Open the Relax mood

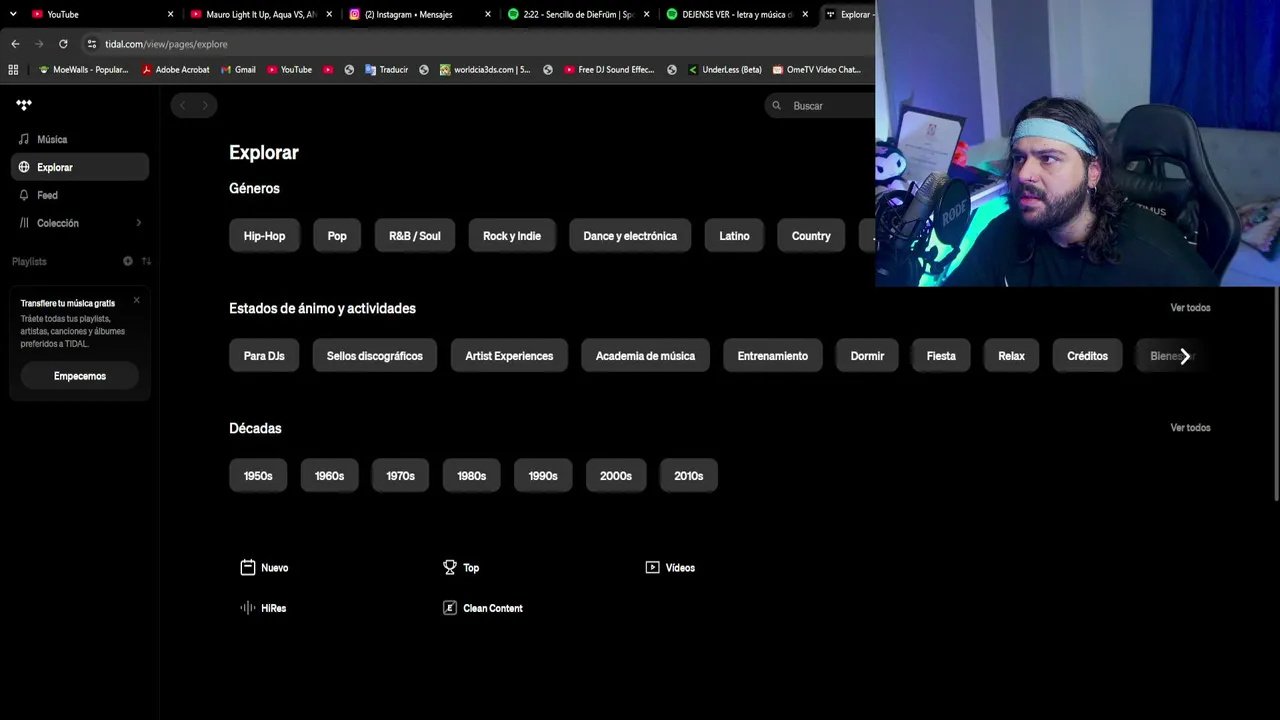(1011, 356)
